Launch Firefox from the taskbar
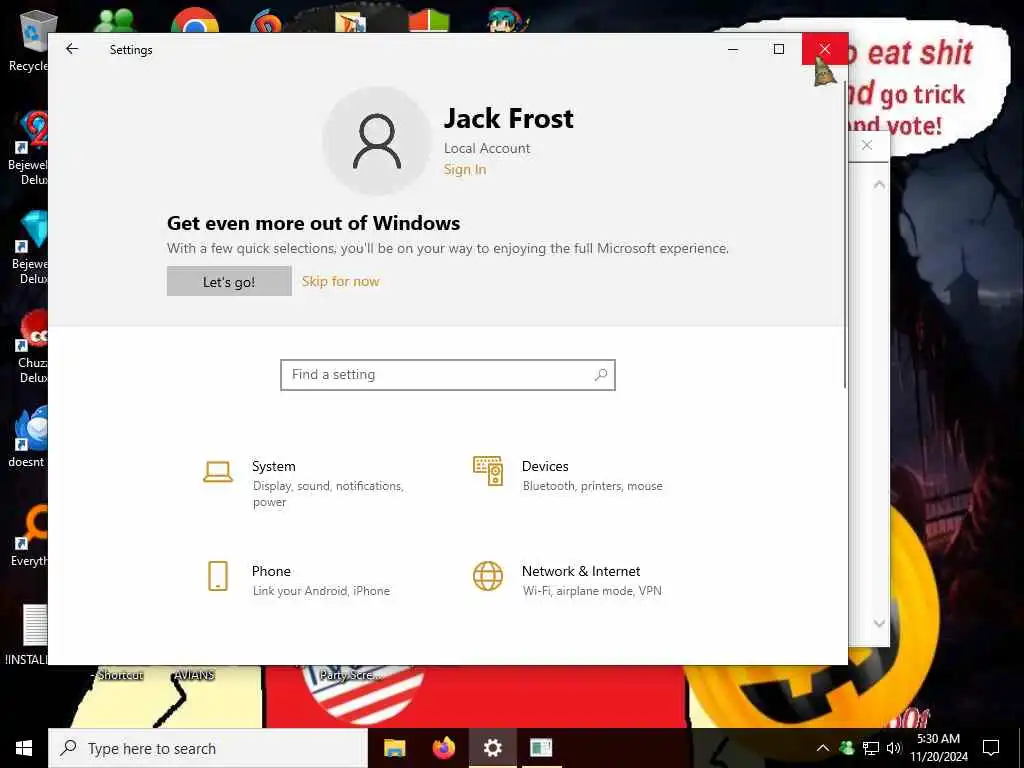 pyautogui.click(x=444, y=748)
